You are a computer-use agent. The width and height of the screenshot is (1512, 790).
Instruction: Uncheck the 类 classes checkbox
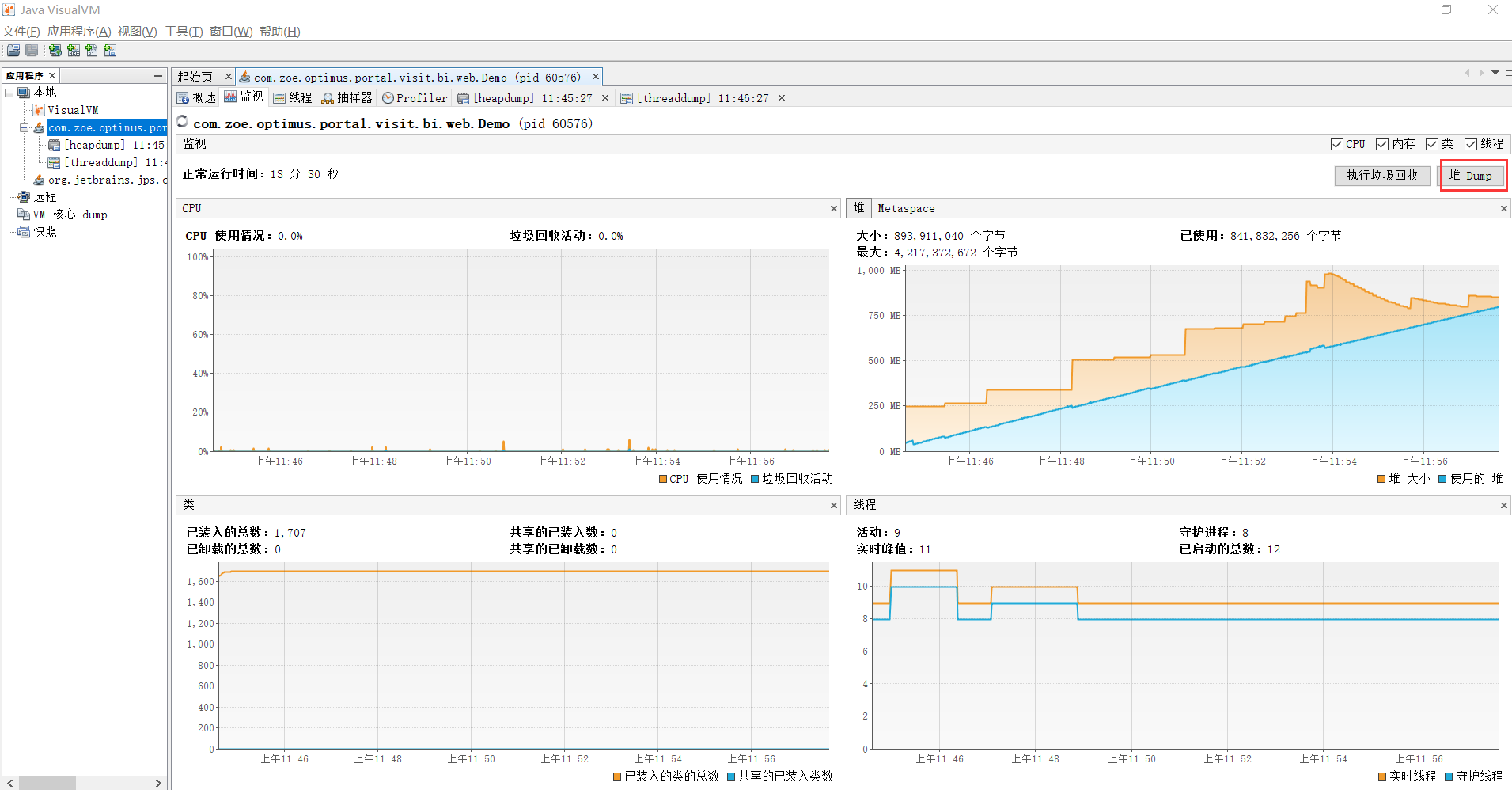[x=1431, y=144]
